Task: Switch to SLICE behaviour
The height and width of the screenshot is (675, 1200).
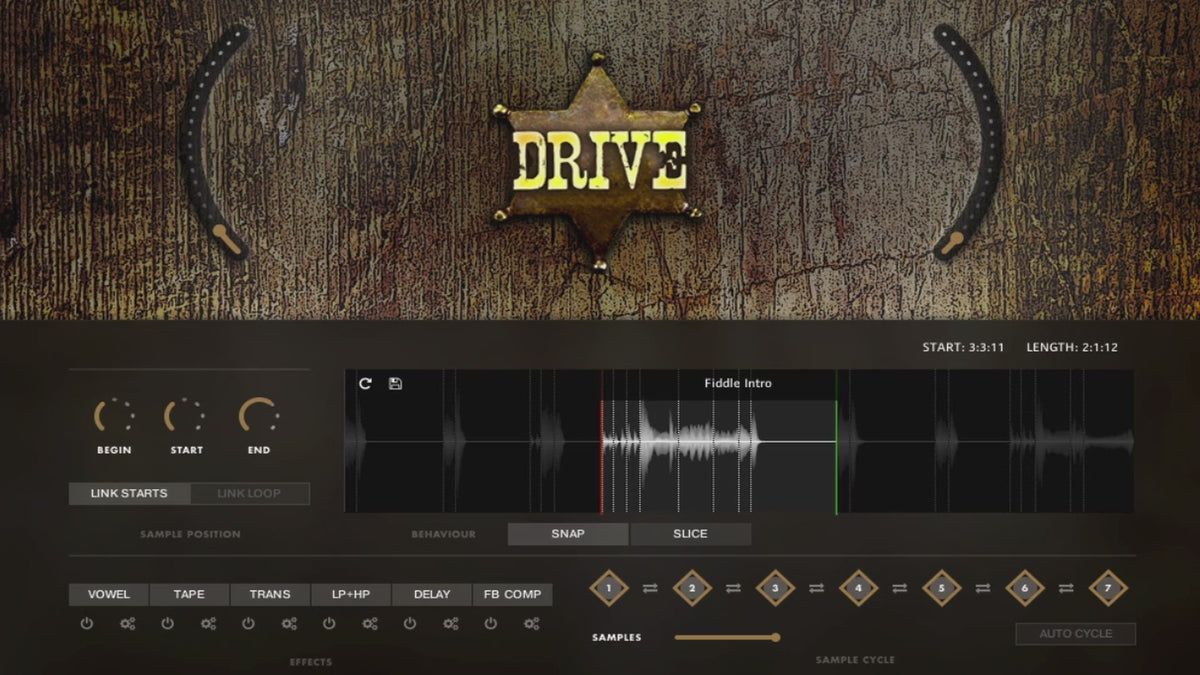Action: coord(690,534)
